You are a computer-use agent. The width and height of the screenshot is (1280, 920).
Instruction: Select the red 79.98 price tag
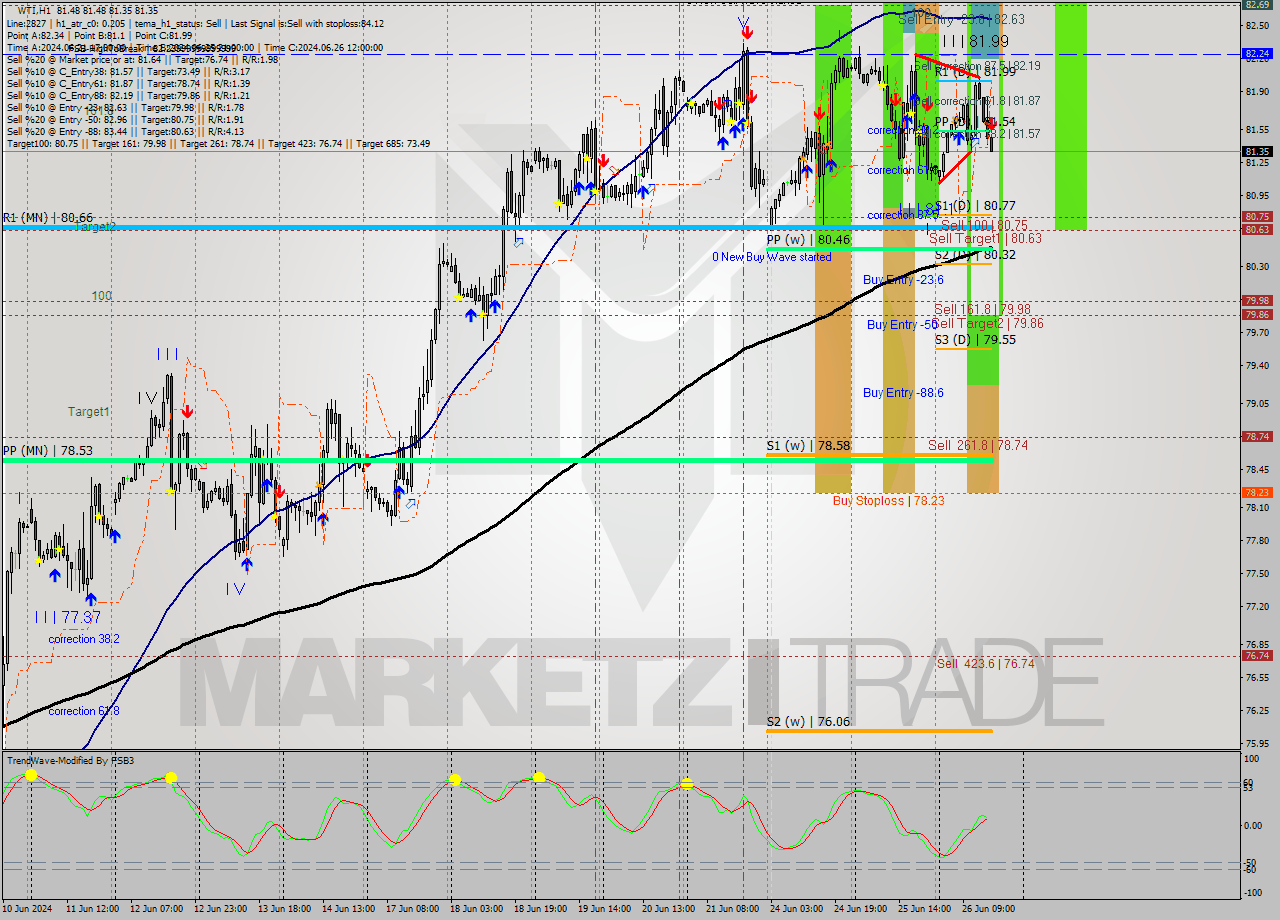point(1257,300)
